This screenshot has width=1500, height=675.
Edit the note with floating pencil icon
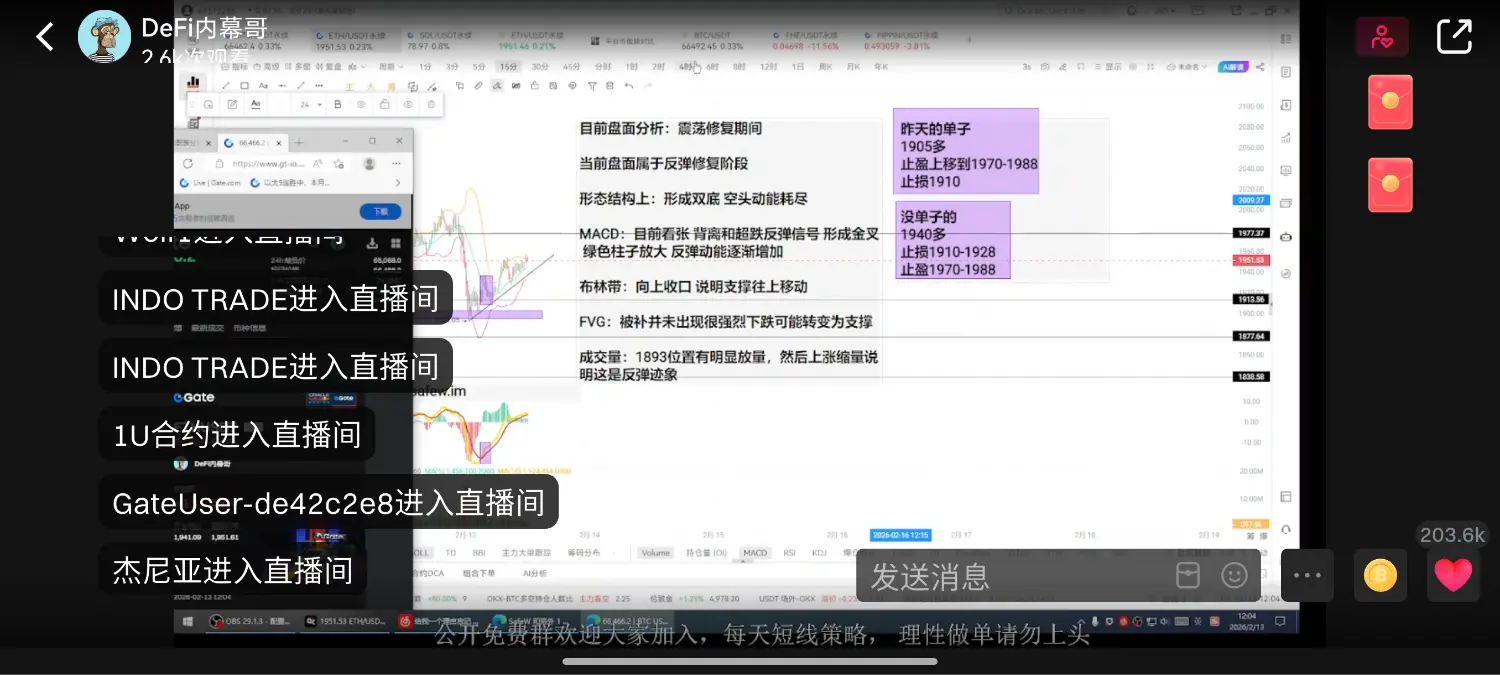pos(232,104)
